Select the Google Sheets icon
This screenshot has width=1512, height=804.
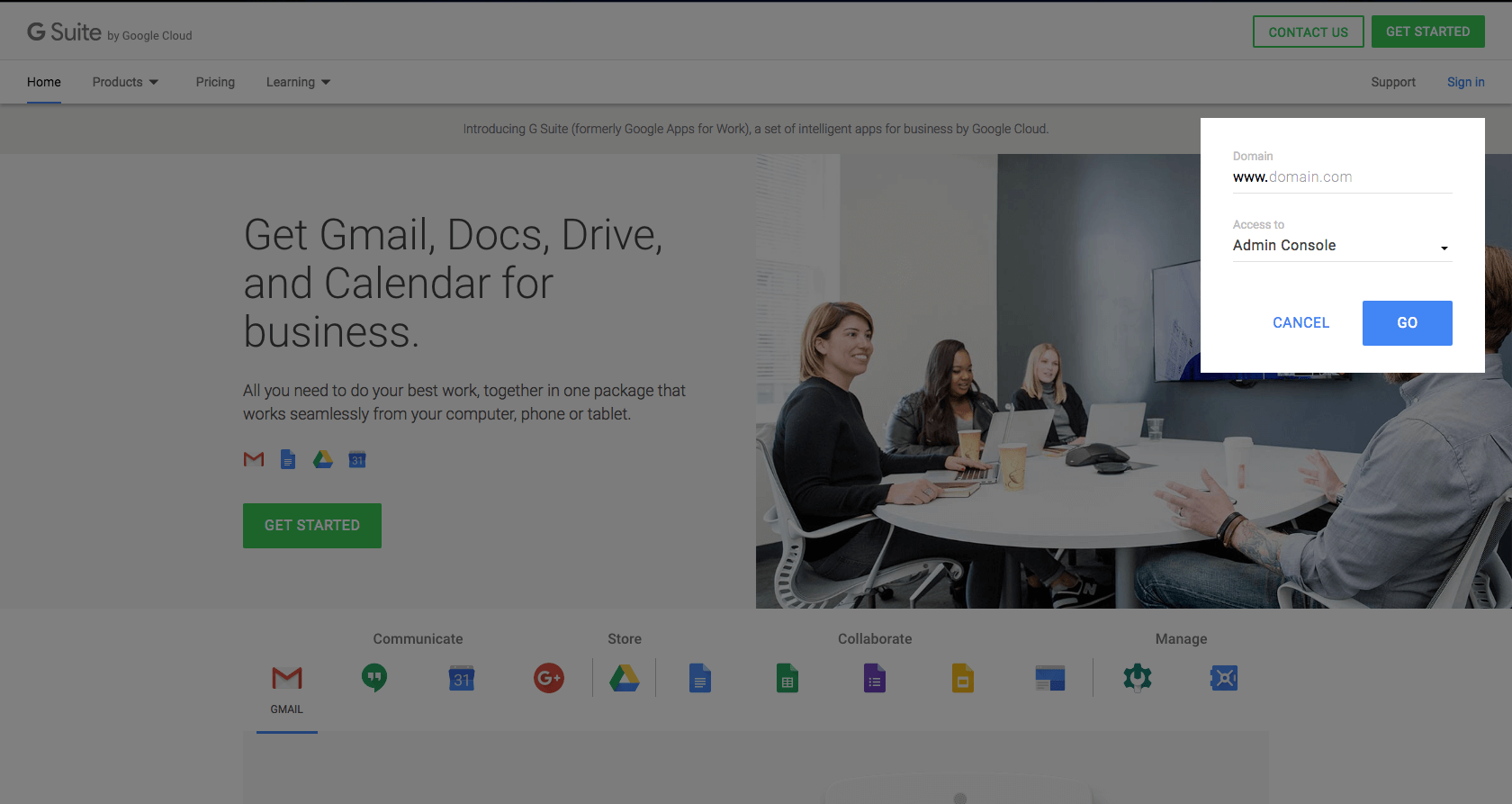pyautogui.click(x=787, y=678)
